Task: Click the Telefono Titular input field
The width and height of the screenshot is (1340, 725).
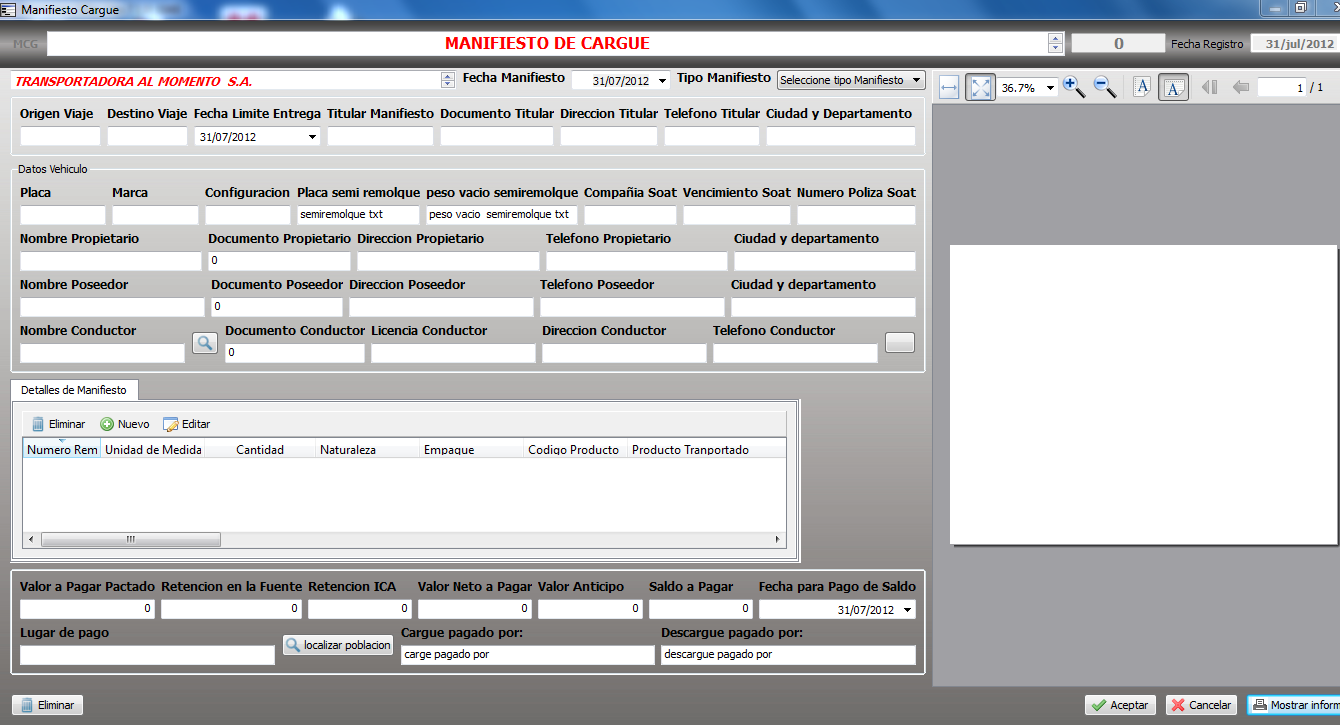Action: click(x=712, y=136)
